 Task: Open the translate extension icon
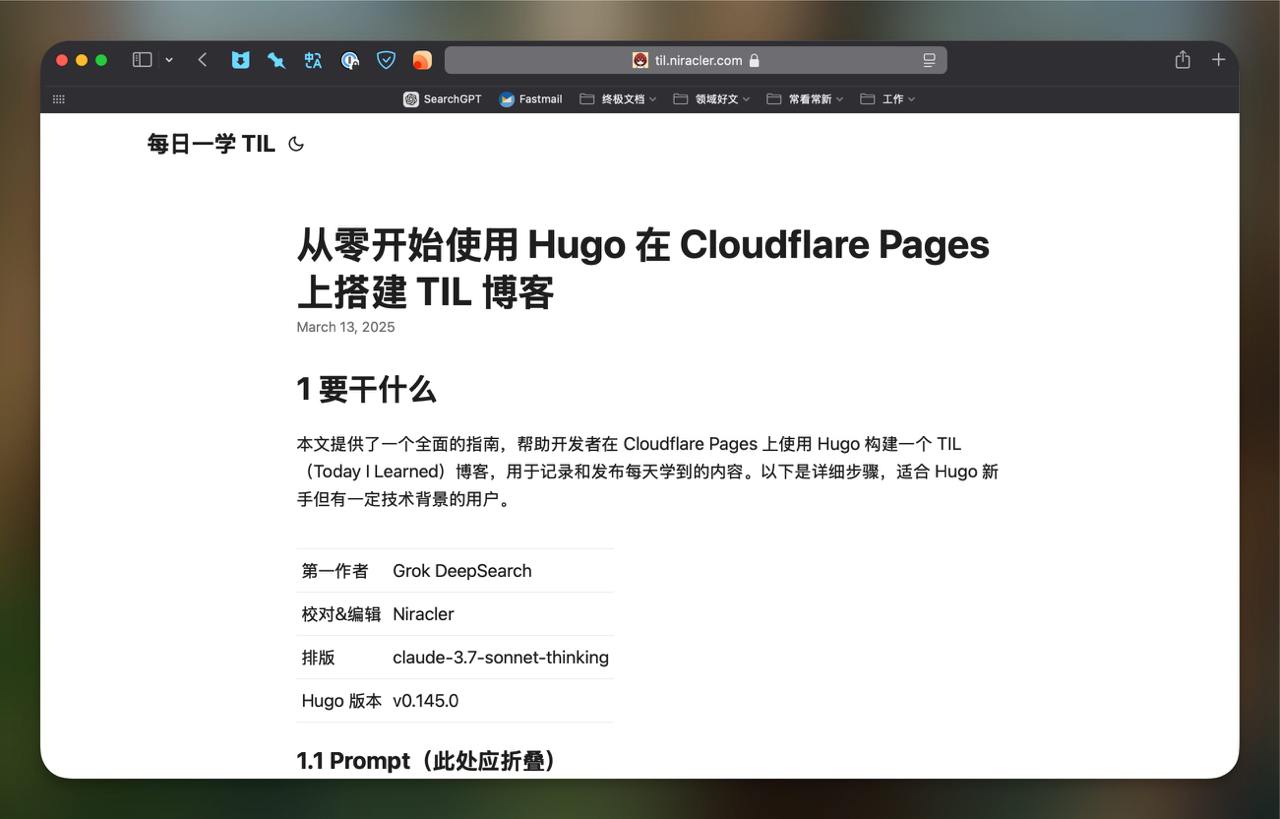(313, 60)
